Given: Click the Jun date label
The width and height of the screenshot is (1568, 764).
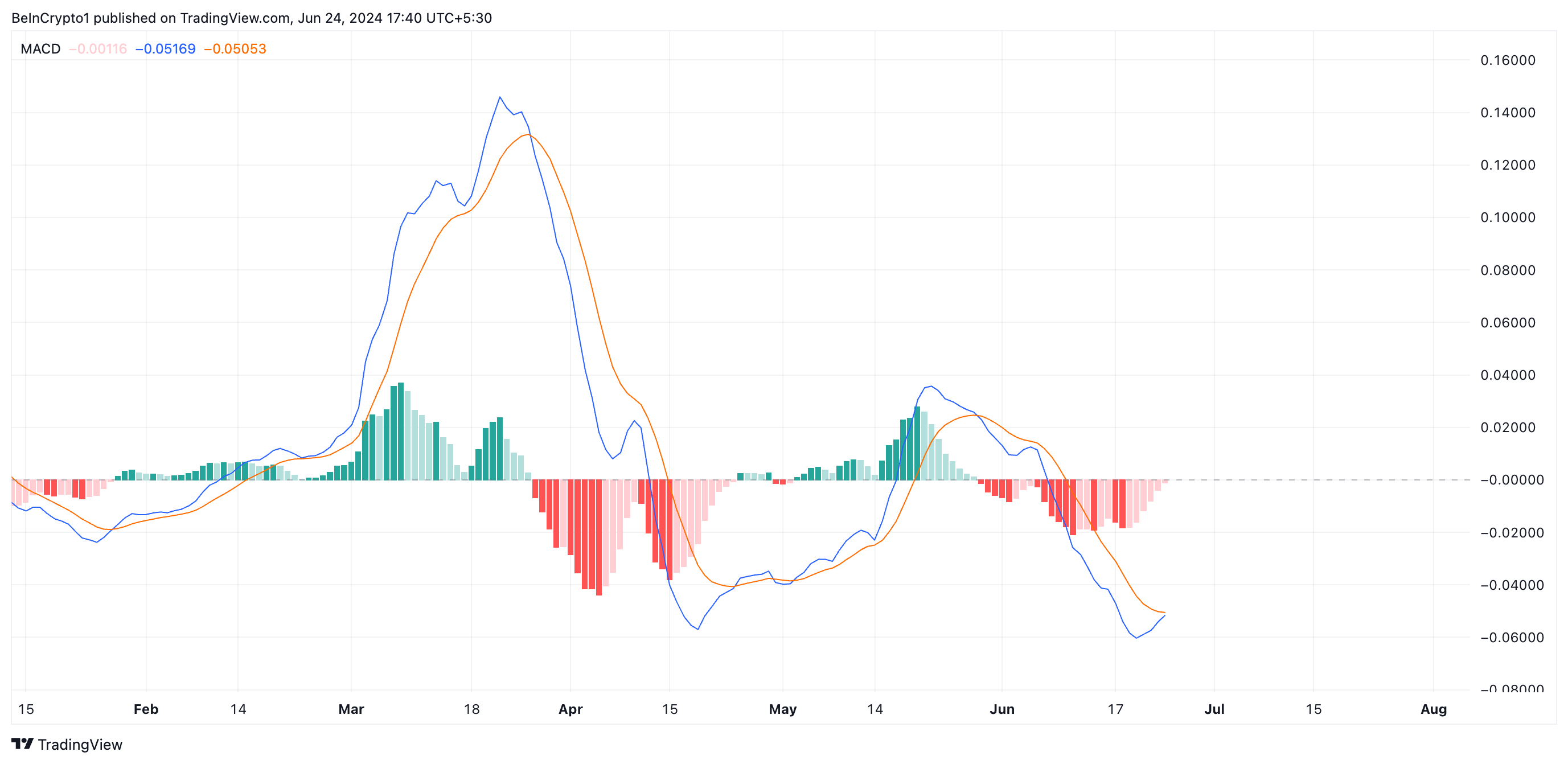Looking at the screenshot, I should pos(1002,709).
